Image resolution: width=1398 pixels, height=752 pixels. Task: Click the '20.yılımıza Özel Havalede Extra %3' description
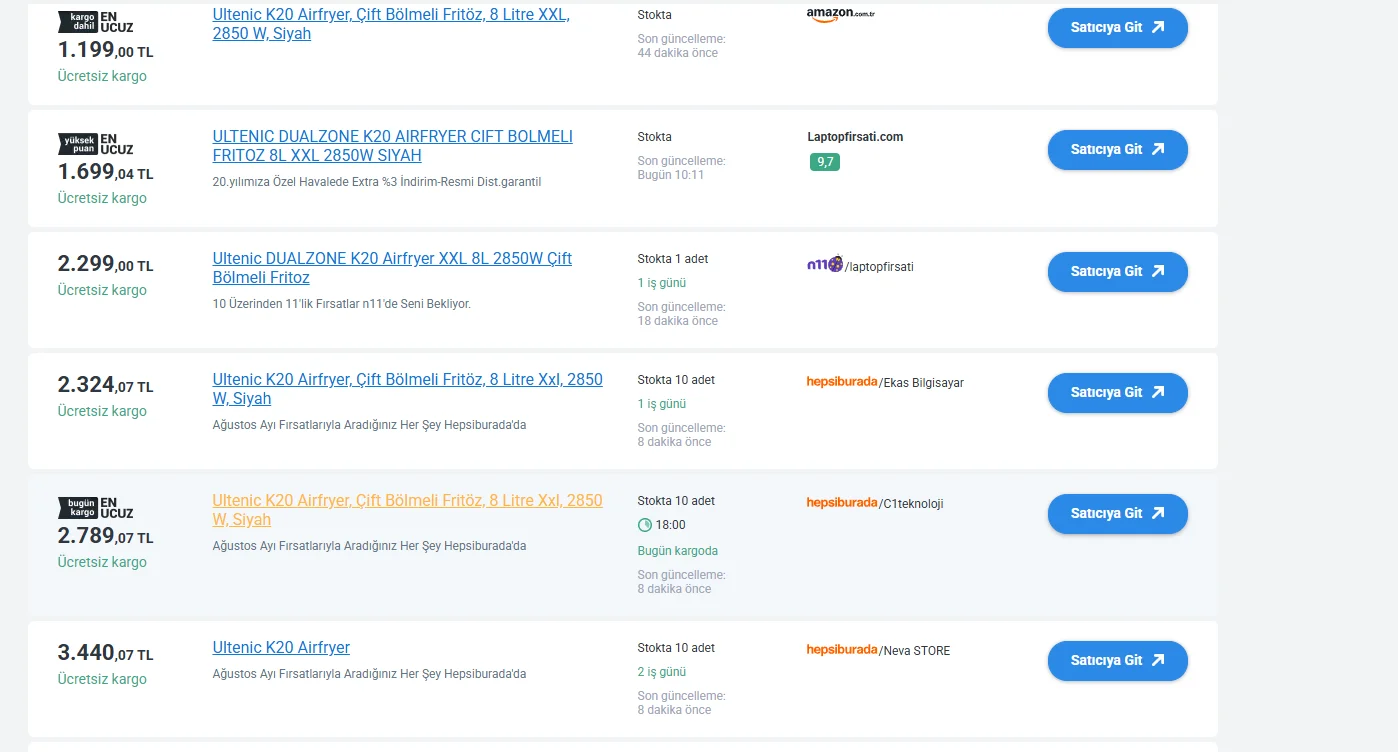click(377, 182)
